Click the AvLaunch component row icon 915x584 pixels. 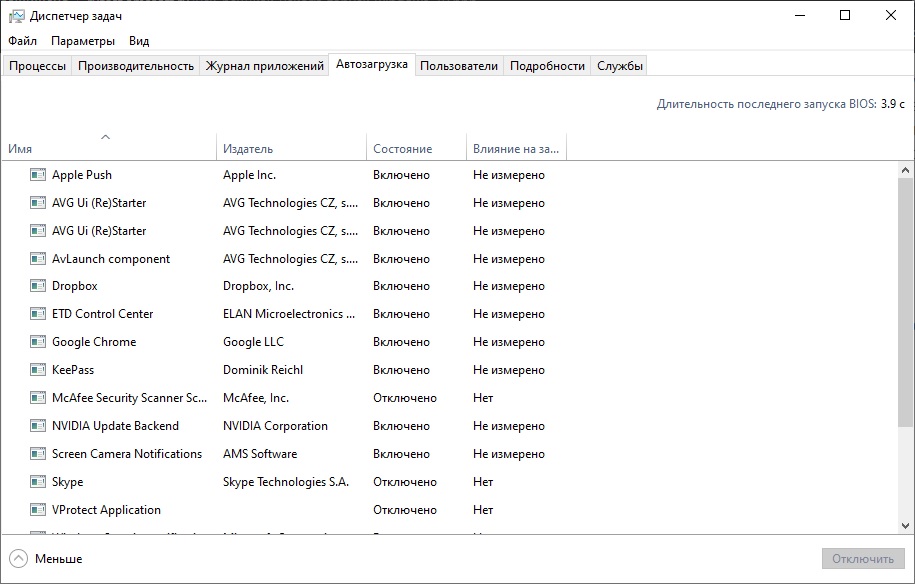(38, 258)
